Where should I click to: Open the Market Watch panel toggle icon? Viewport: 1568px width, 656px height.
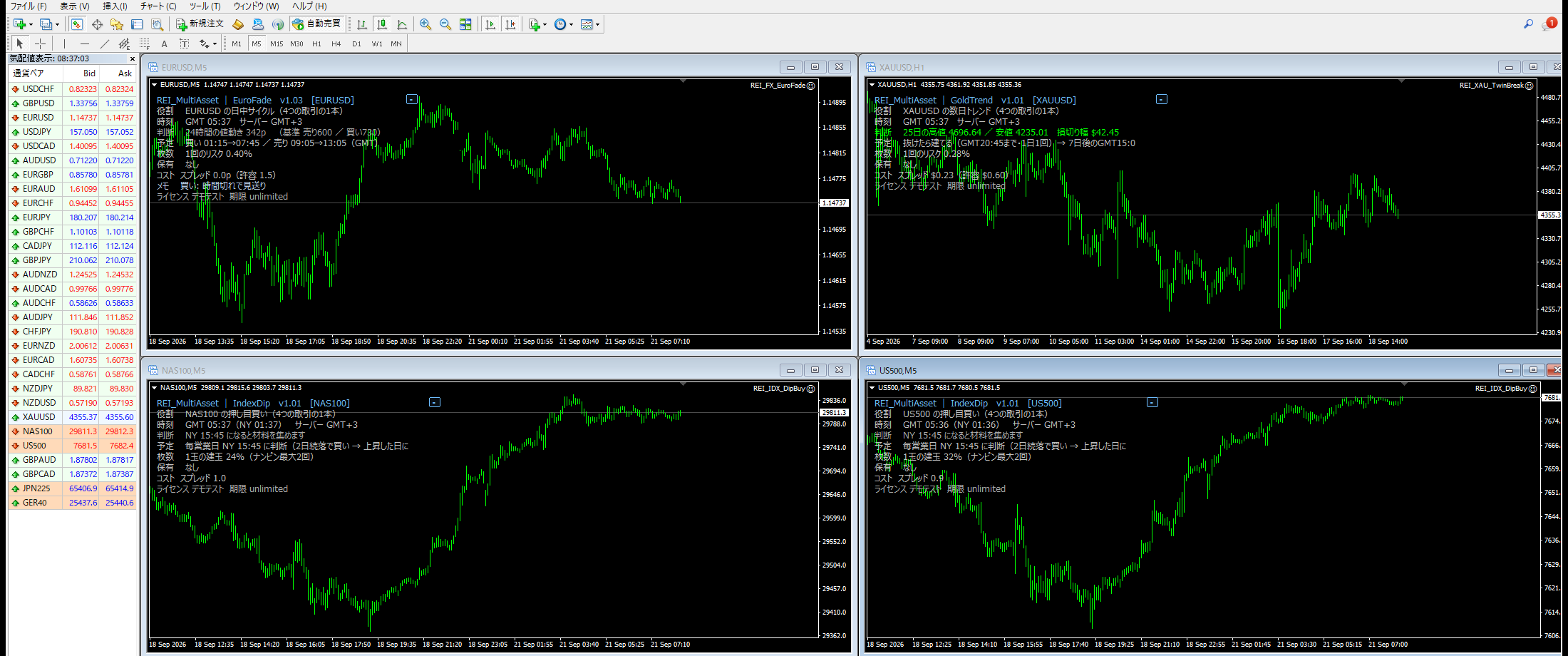coord(77,24)
